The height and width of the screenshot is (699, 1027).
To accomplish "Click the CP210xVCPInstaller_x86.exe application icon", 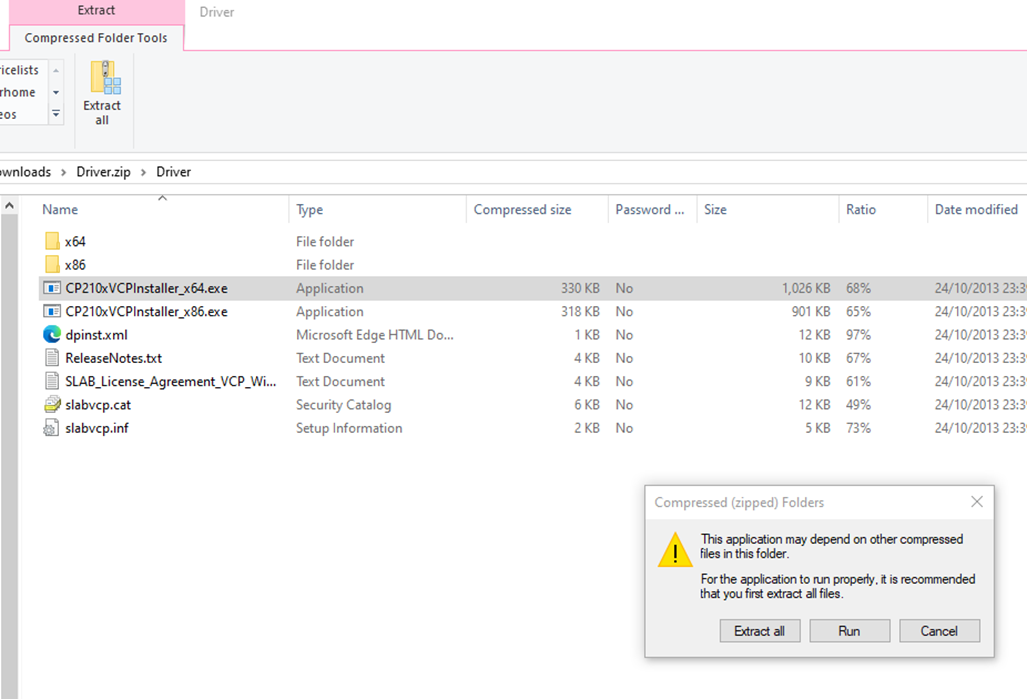I will click(52, 311).
